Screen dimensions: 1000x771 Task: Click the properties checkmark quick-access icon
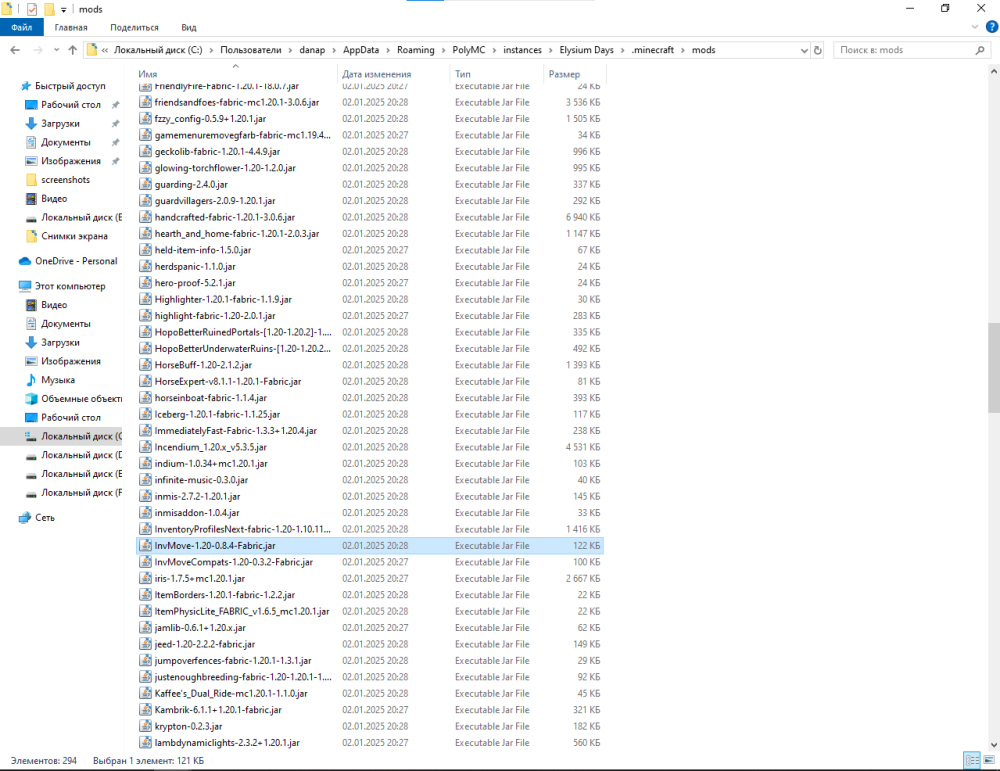pyautogui.click(x=31, y=9)
